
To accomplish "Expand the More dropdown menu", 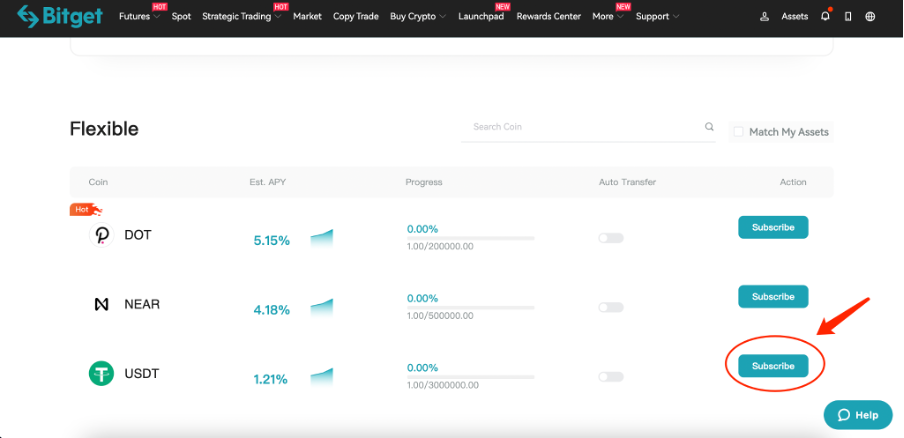I will pyautogui.click(x=608, y=17).
